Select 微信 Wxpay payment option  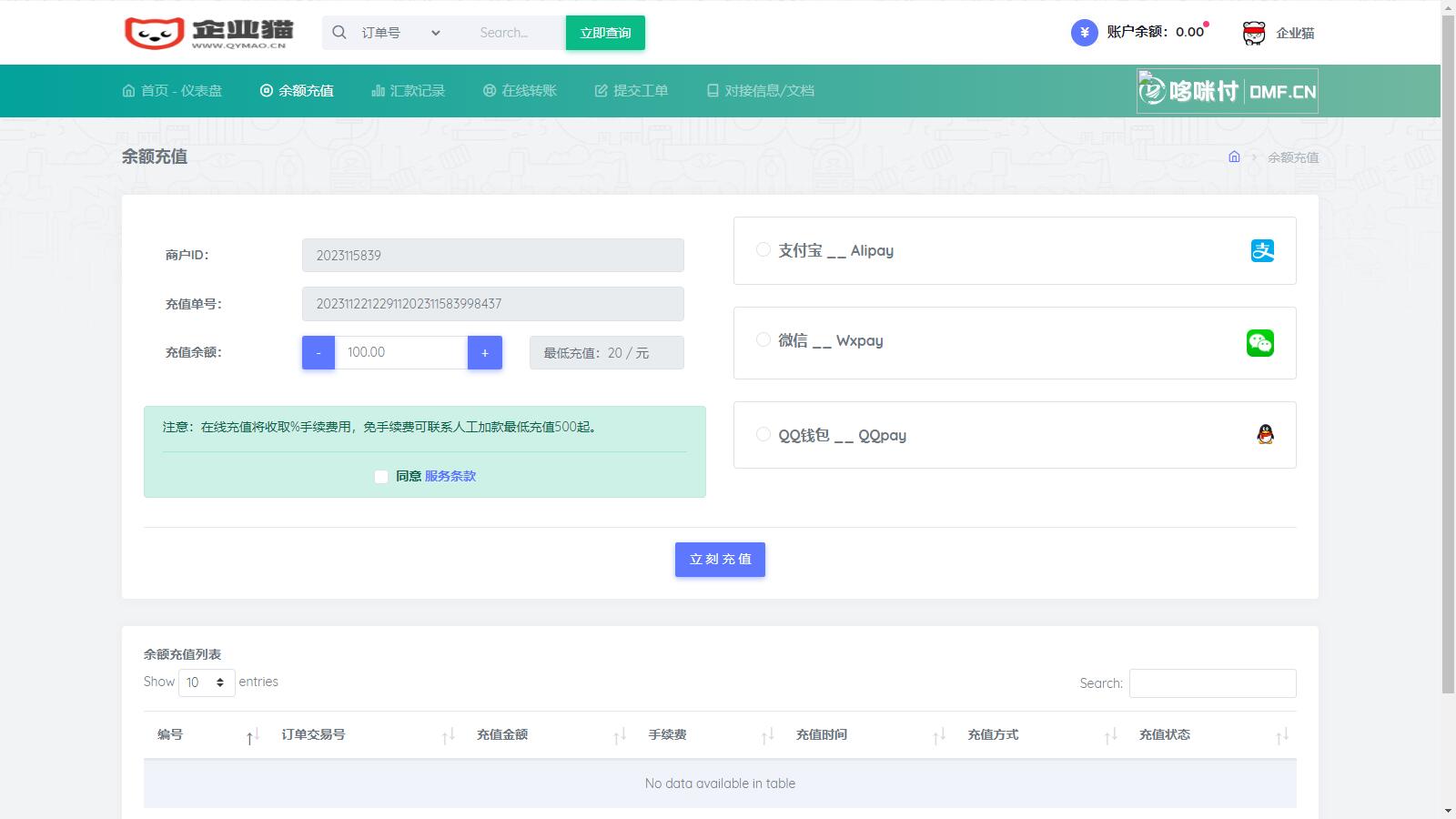763,339
